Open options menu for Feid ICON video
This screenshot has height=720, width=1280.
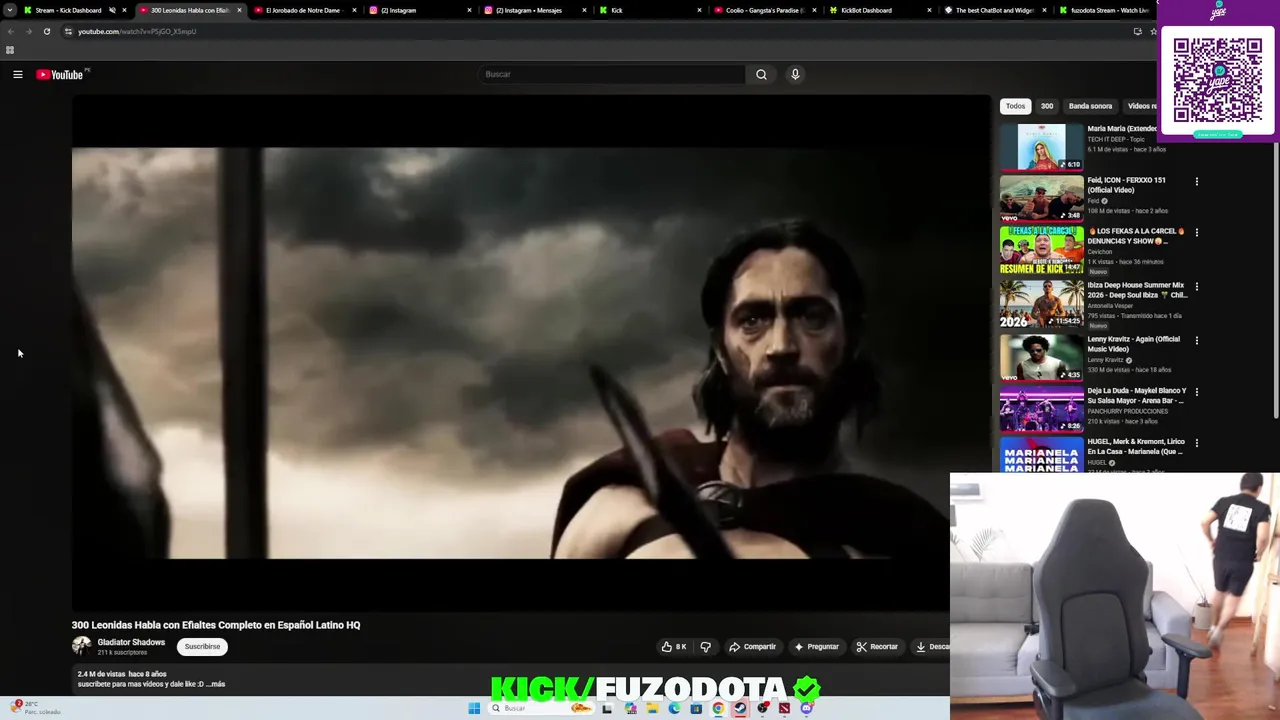click(1196, 181)
